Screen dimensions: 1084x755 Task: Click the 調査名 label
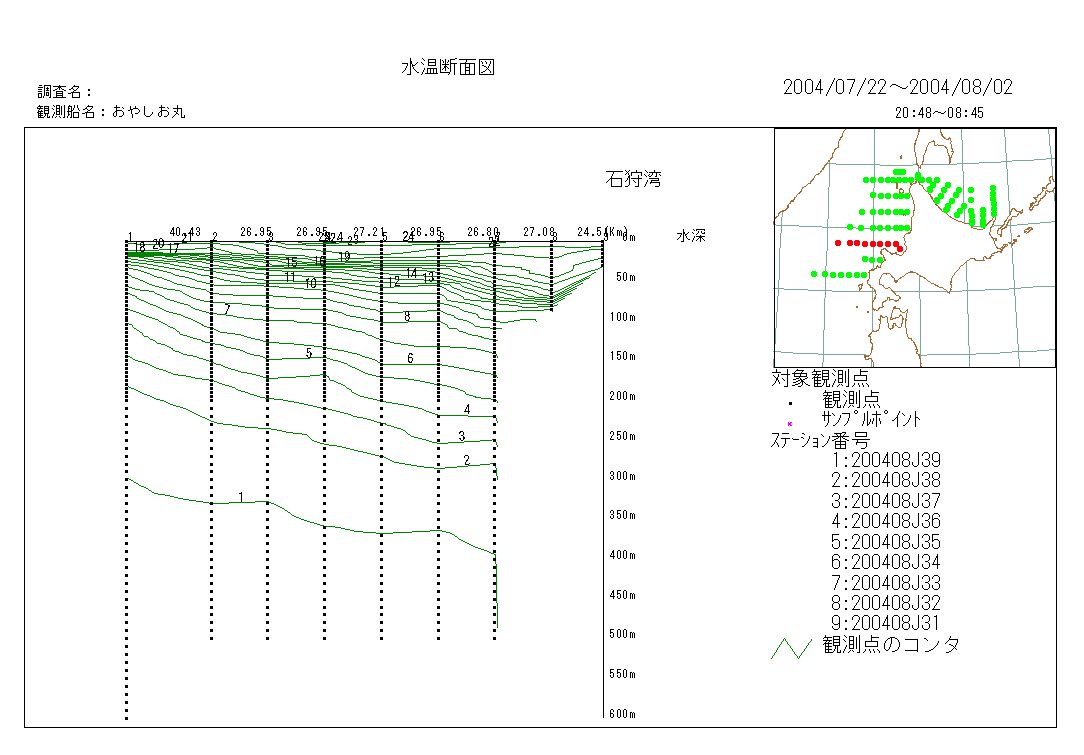click(65, 92)
